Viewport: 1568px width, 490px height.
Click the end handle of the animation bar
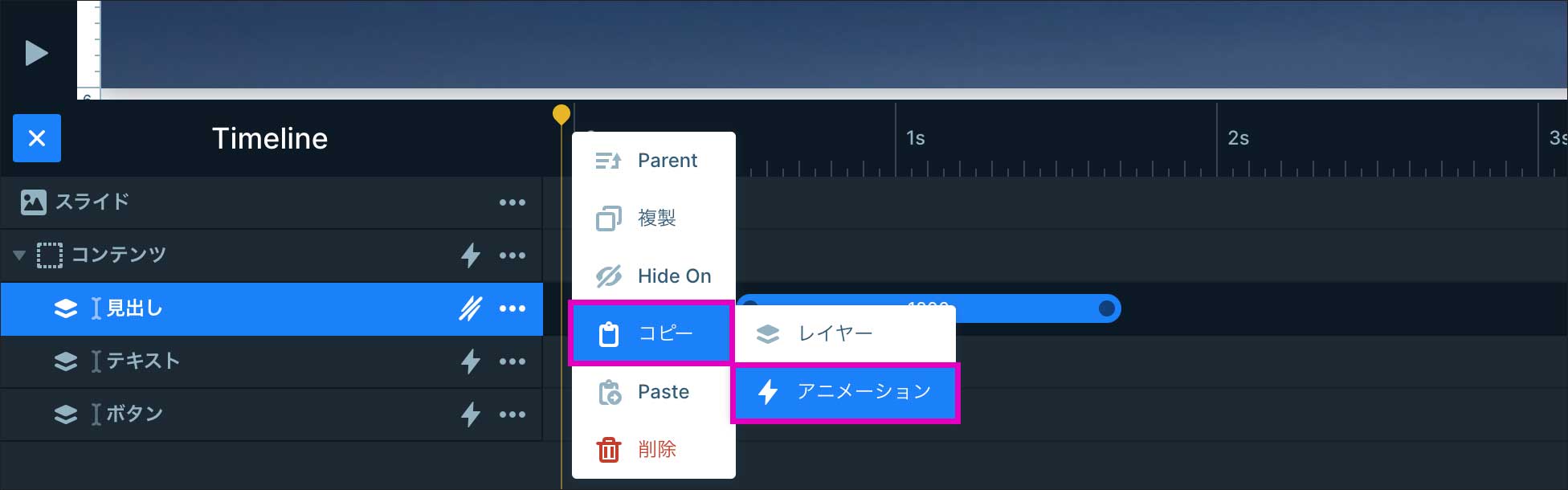[x=1106, y=308]
